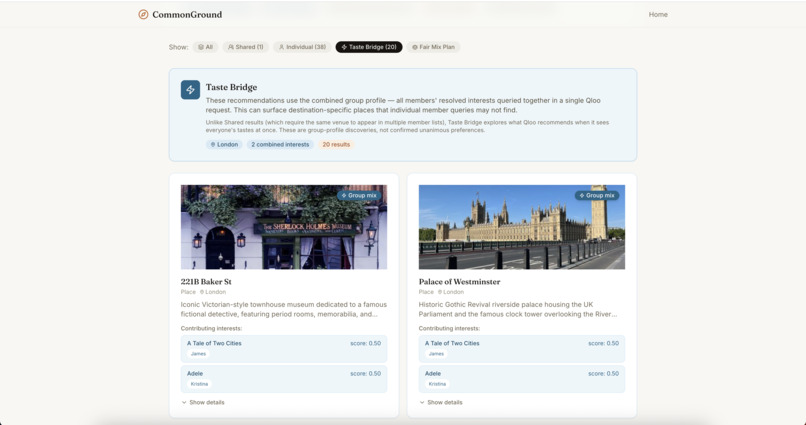Click Contributing interests label in 221B card
The width and height of the screenshot is (806, 425).
[211, 328]
